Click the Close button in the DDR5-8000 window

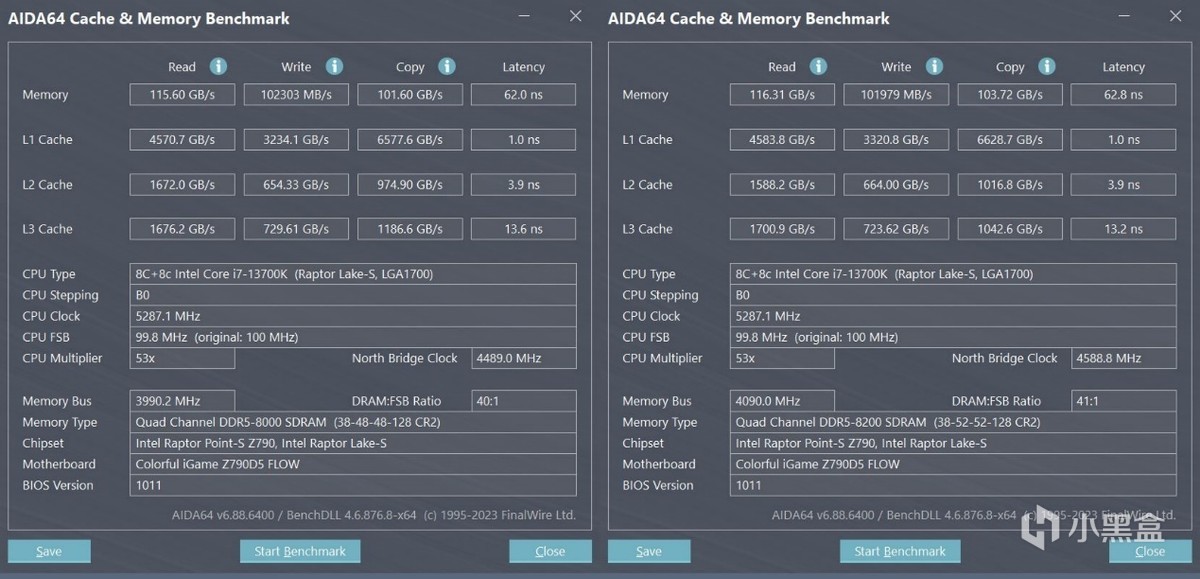[550, 551]
